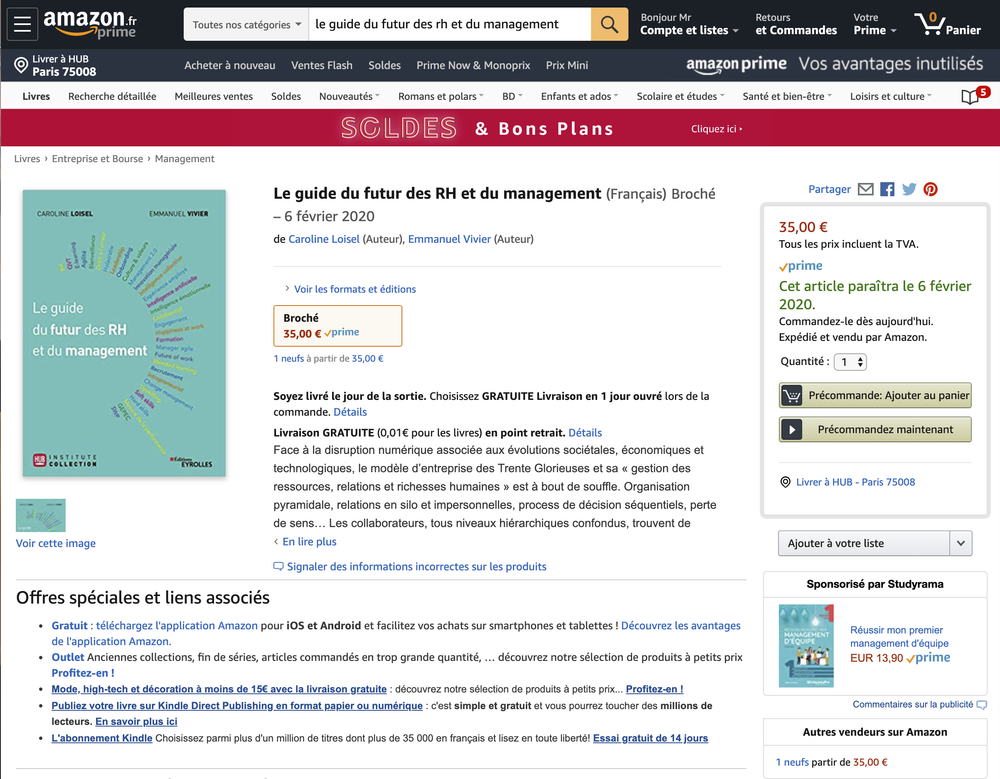Click the large book cover image
The image size is (1000, 779).
tap(124, 333)
